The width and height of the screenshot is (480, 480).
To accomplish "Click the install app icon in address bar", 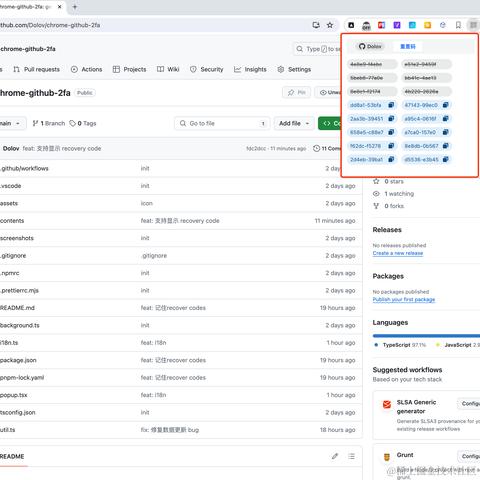I will [x=316, y=25].
